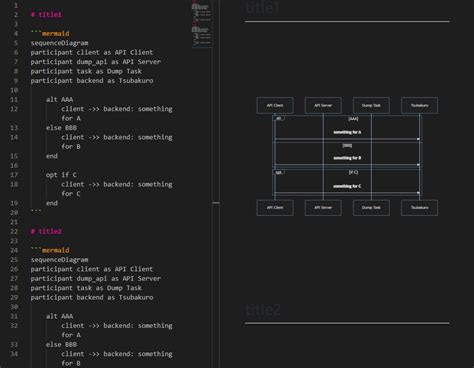Click the 'opt' frame label in the diagram
This screenshot has height=368, width=474.
click(279, 172)
